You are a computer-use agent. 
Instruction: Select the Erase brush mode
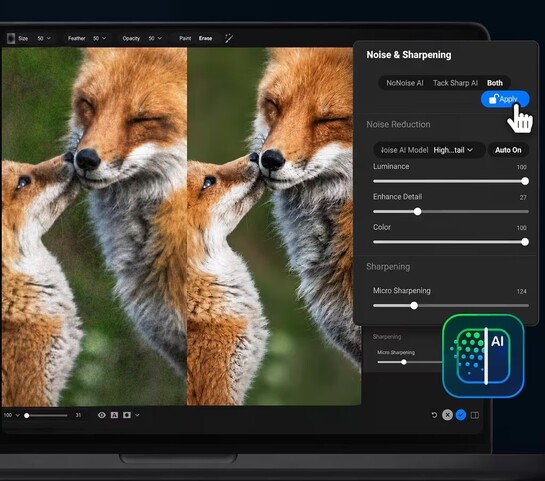click(x=205, y=38)
